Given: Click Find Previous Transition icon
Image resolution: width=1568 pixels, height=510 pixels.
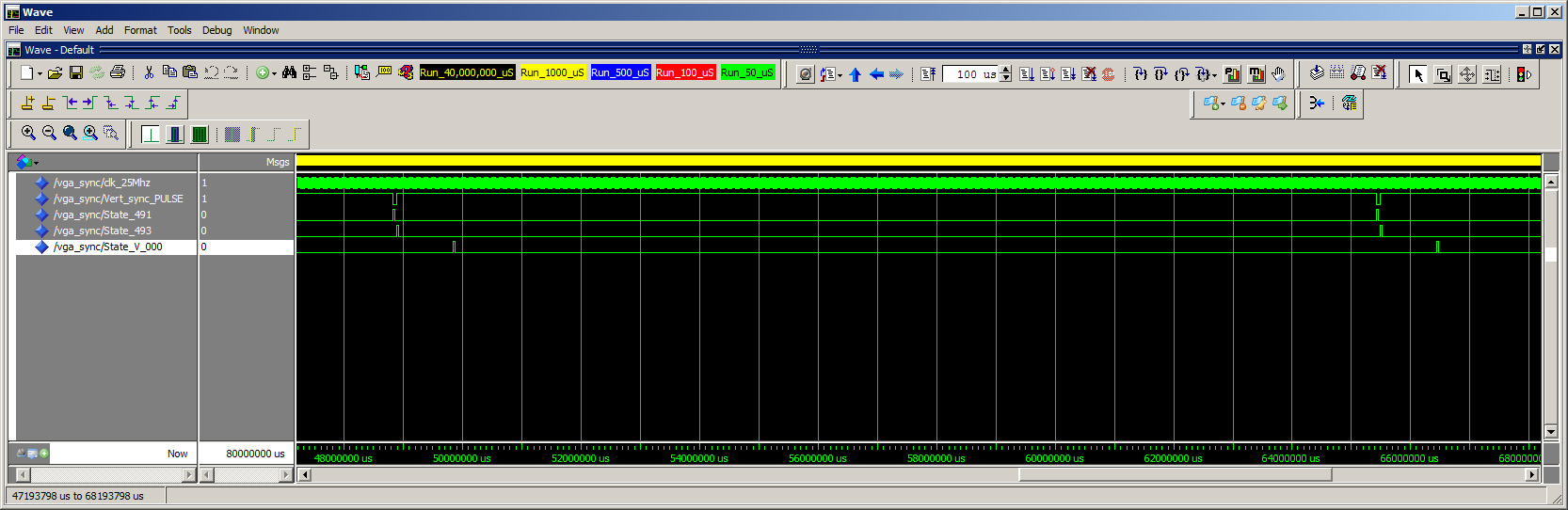Looking at the screenshot, I should (70, 103).
